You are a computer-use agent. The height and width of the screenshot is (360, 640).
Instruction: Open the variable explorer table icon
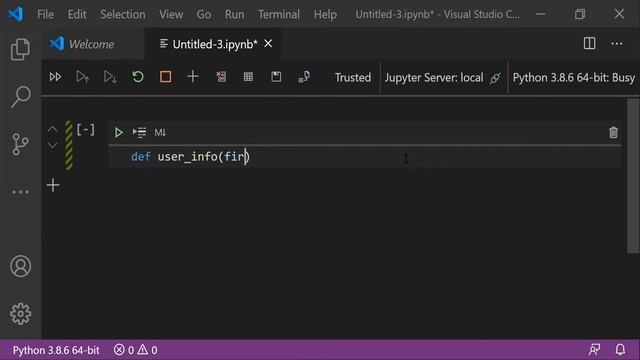click(x=248, y=77)
